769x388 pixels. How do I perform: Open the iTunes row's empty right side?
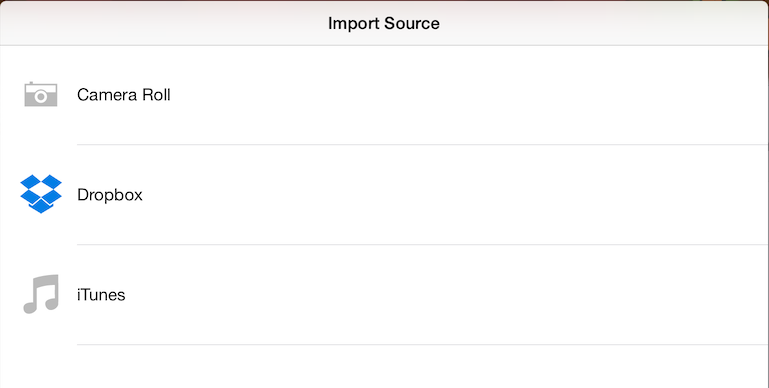(x=446, y=295)
